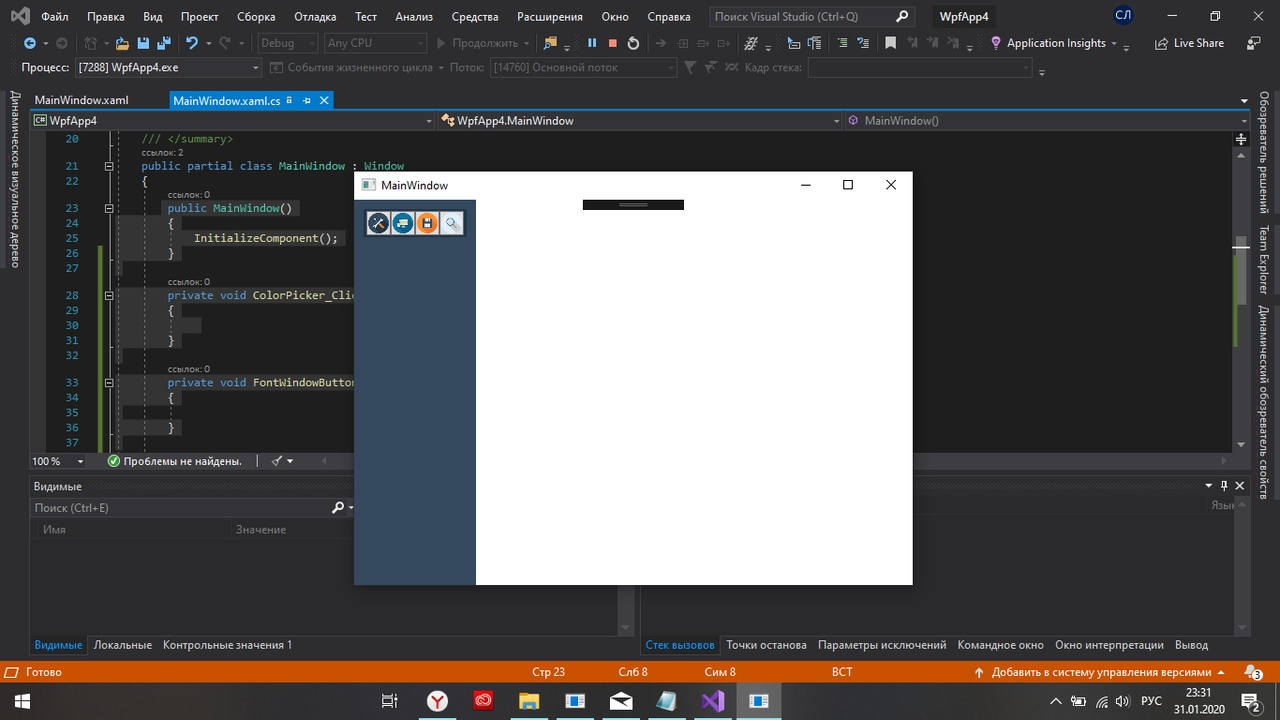This screenshot has height=720, width=1280.
Task: Stop debugging with the red square
Action: (x=613, y=43)
